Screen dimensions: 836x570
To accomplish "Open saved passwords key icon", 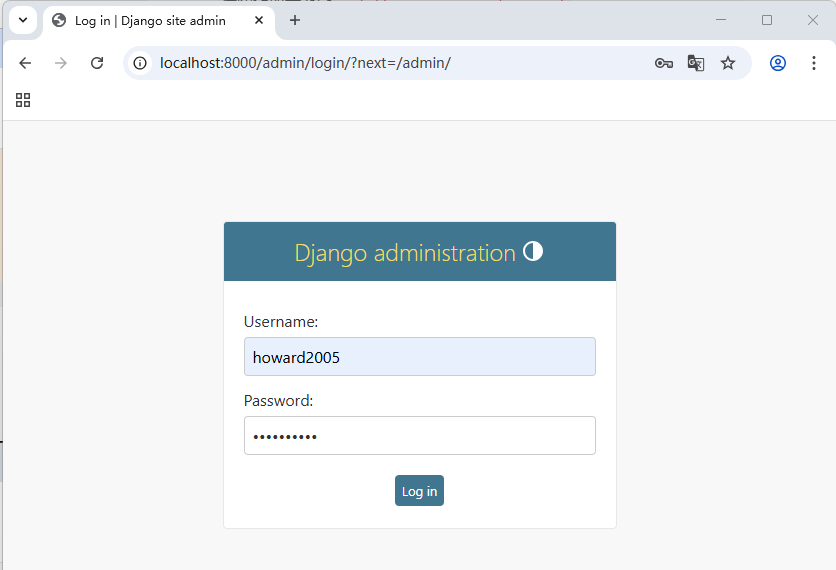I will [664, 63].
